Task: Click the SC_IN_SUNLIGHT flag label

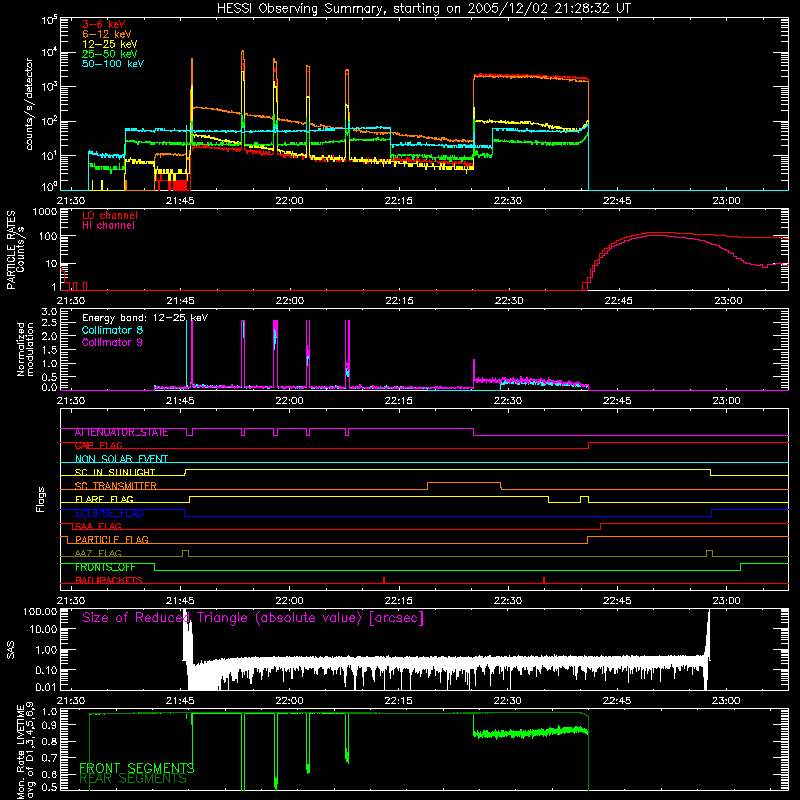Action: (115, 472)
